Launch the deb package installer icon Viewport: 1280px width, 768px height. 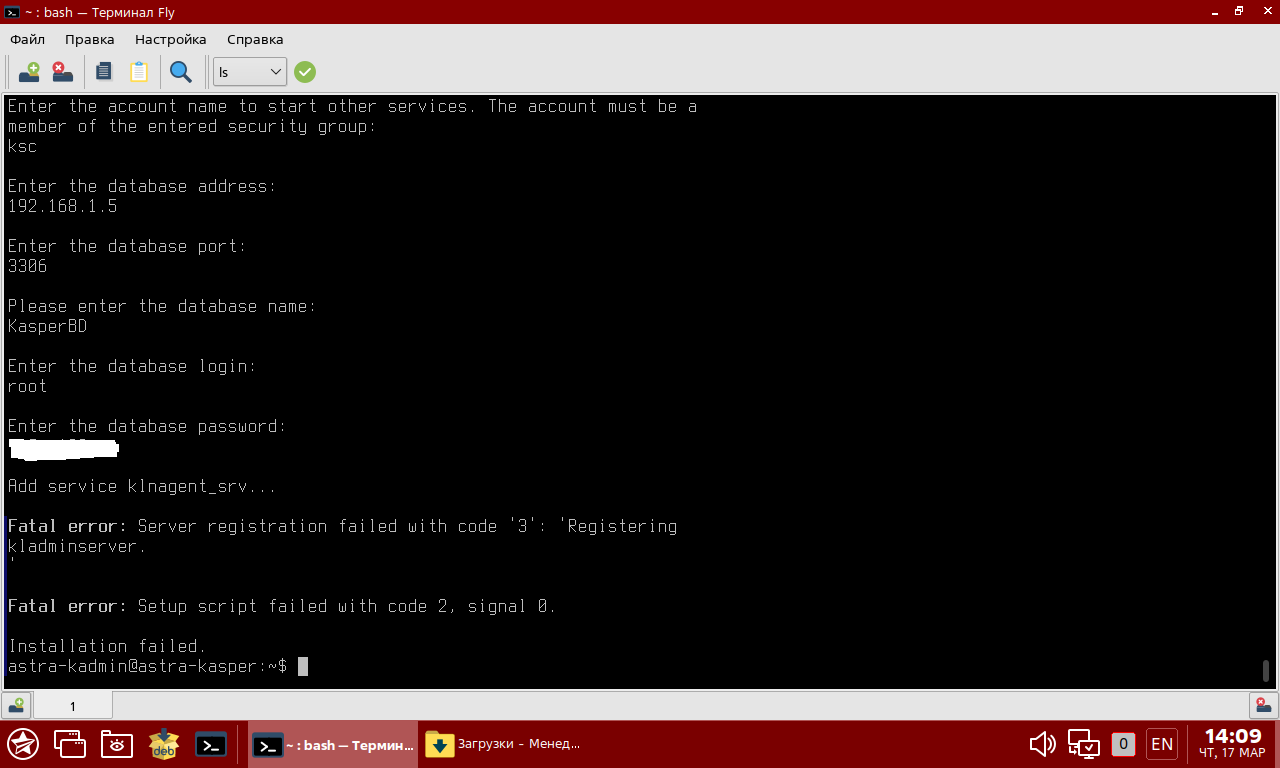coord(164,744)
